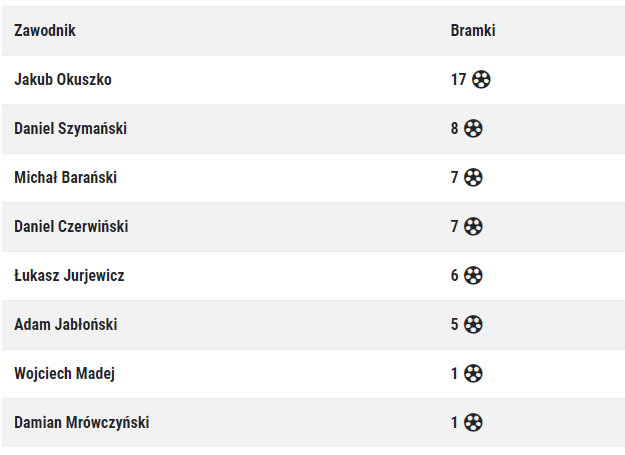Click the soccer ball icon next to 17
The width and height of the screenshot is (625, 455).
tap(481, 79)
